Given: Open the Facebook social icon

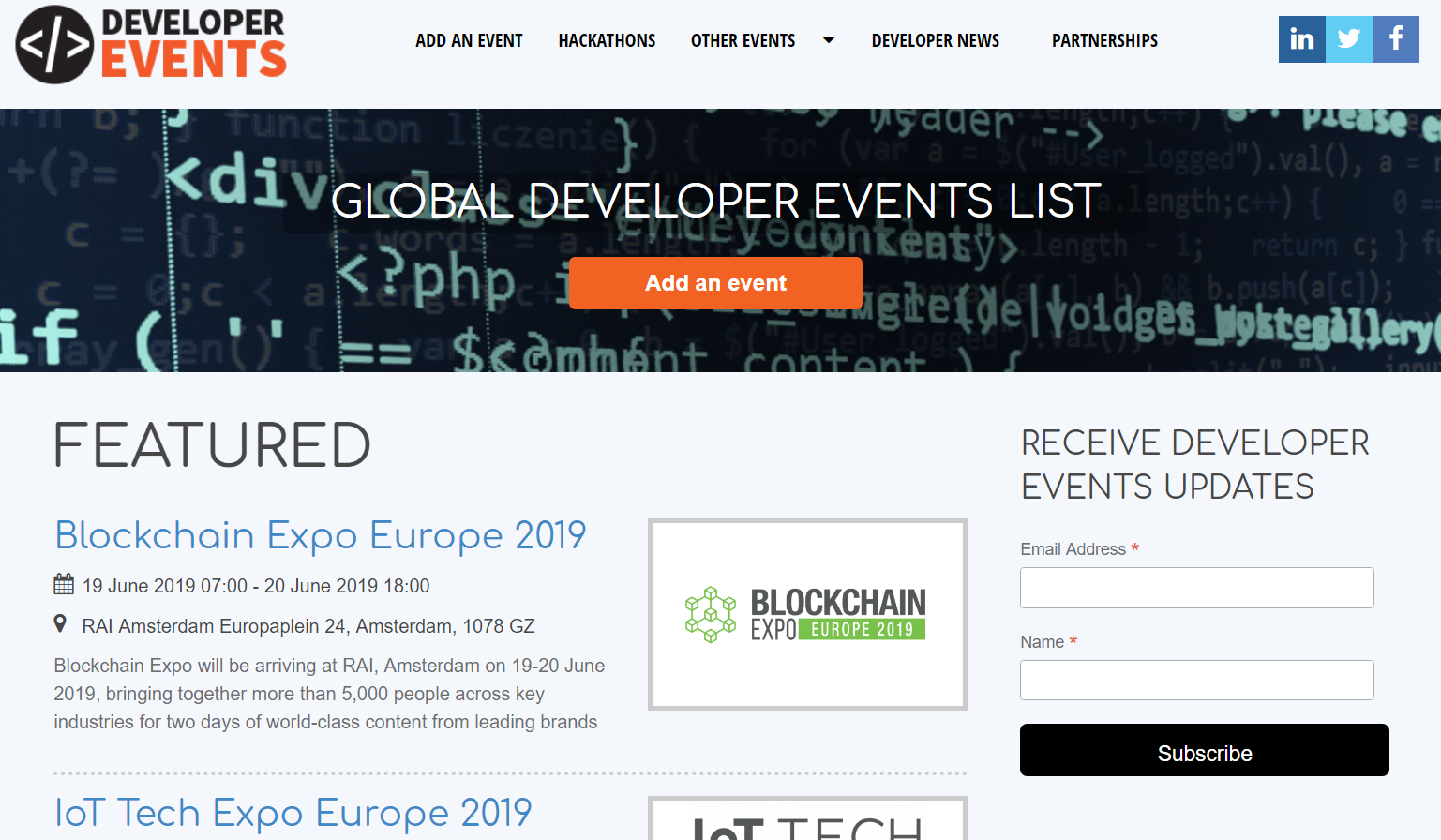Looking at the screenshot, I should tap(1395, 39).
